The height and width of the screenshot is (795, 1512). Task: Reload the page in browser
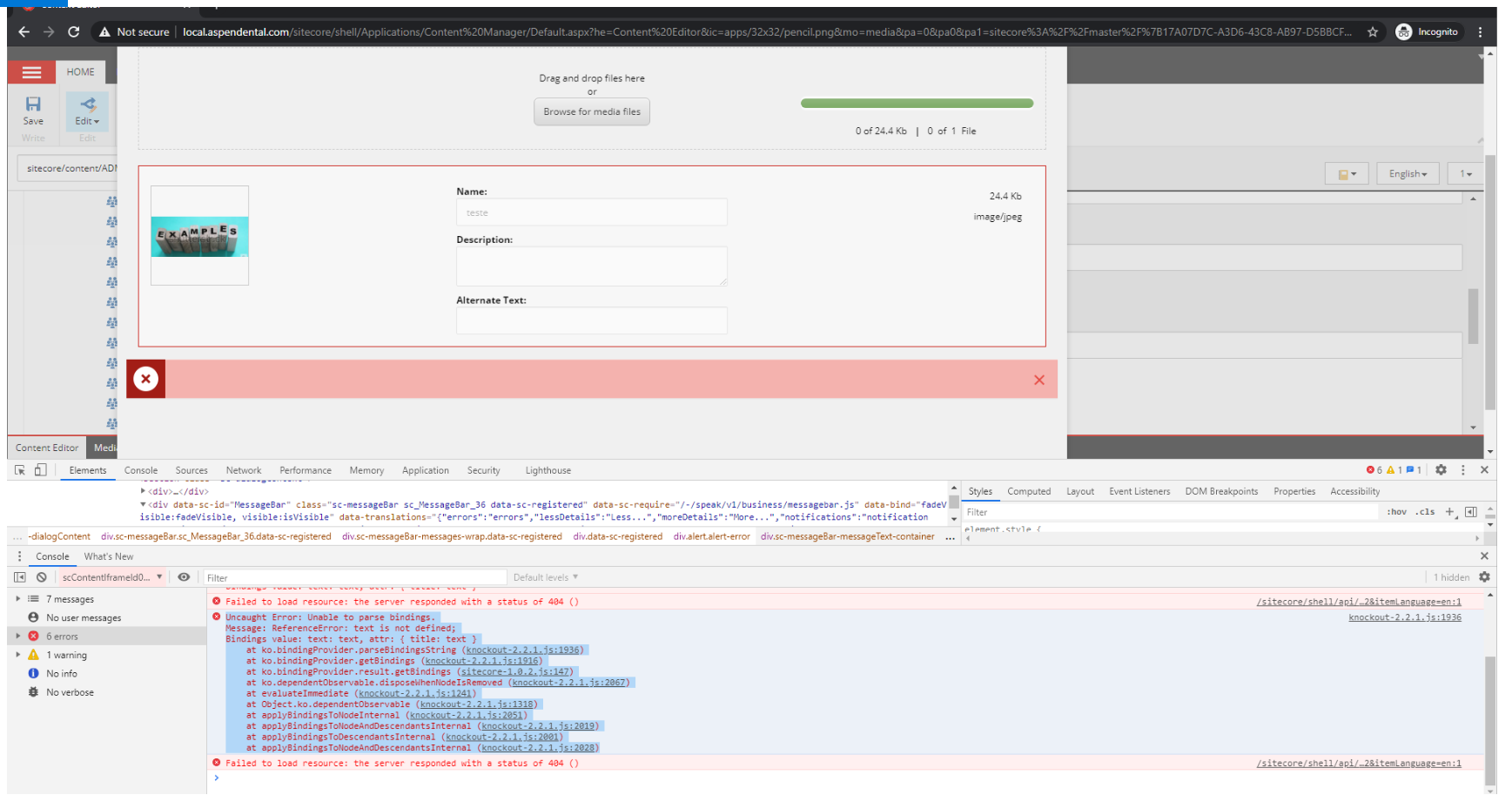tap(74, 32)
